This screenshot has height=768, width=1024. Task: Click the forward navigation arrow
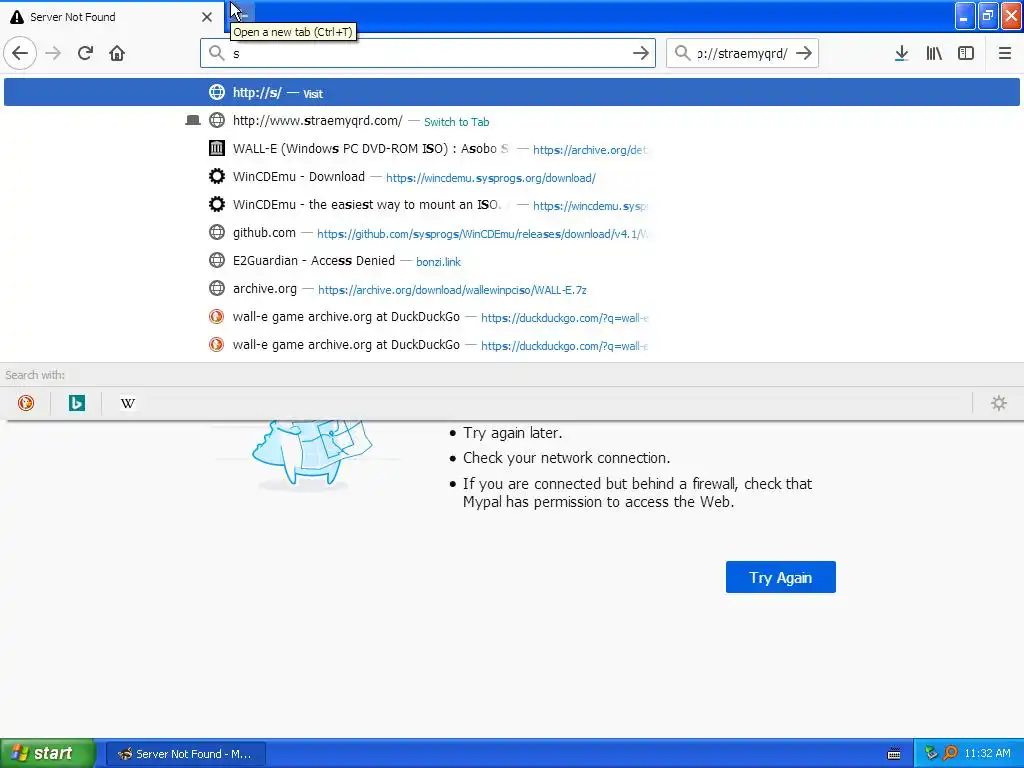(x=53, y=53)
